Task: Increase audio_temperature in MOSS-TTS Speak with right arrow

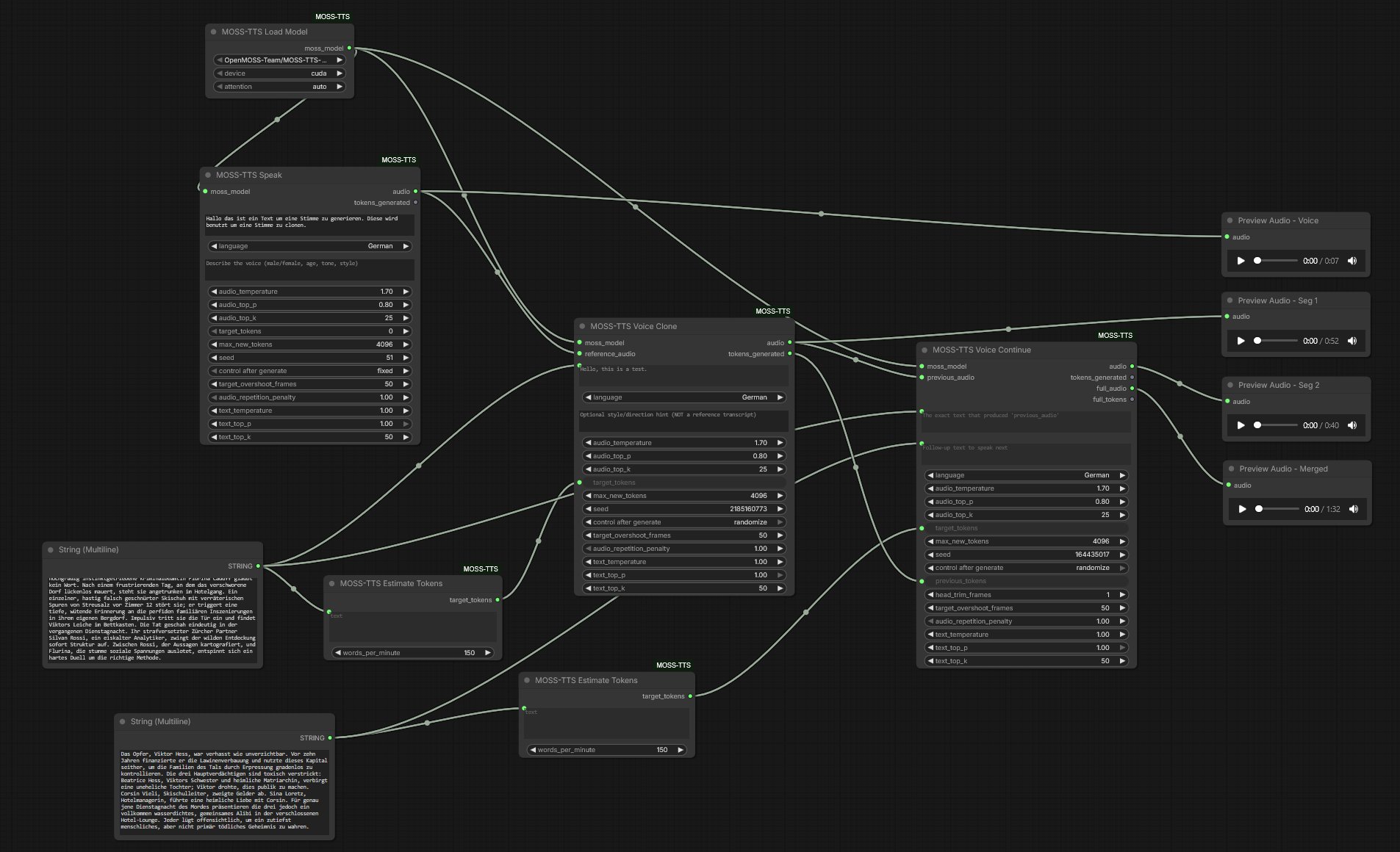Action: point(406,292)
